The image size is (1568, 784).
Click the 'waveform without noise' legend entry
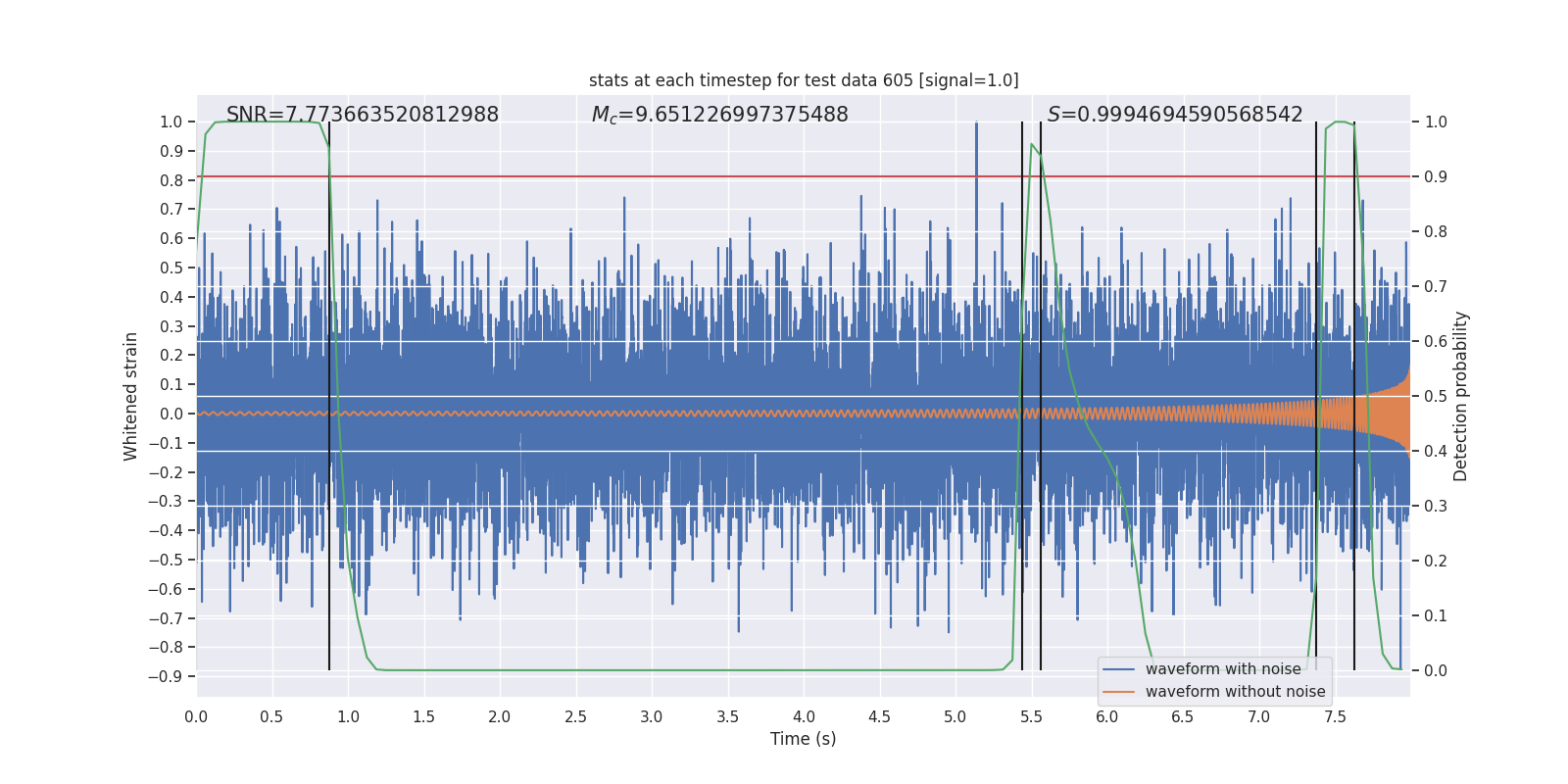click(1236, 692)
